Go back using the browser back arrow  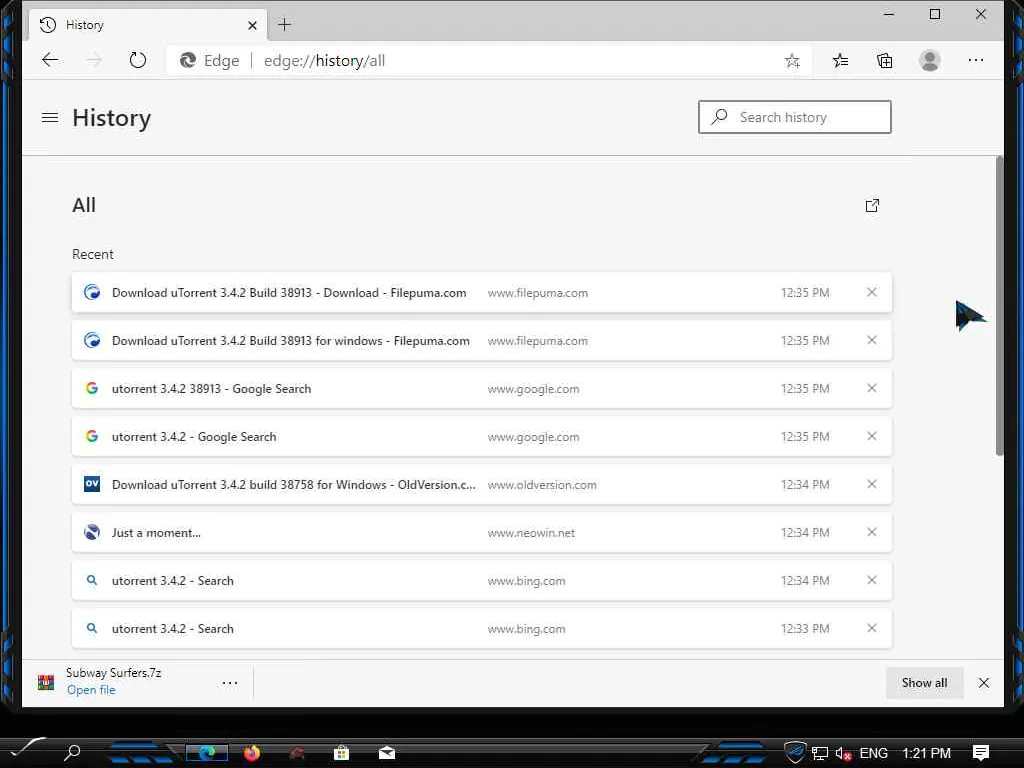[50, 60]
